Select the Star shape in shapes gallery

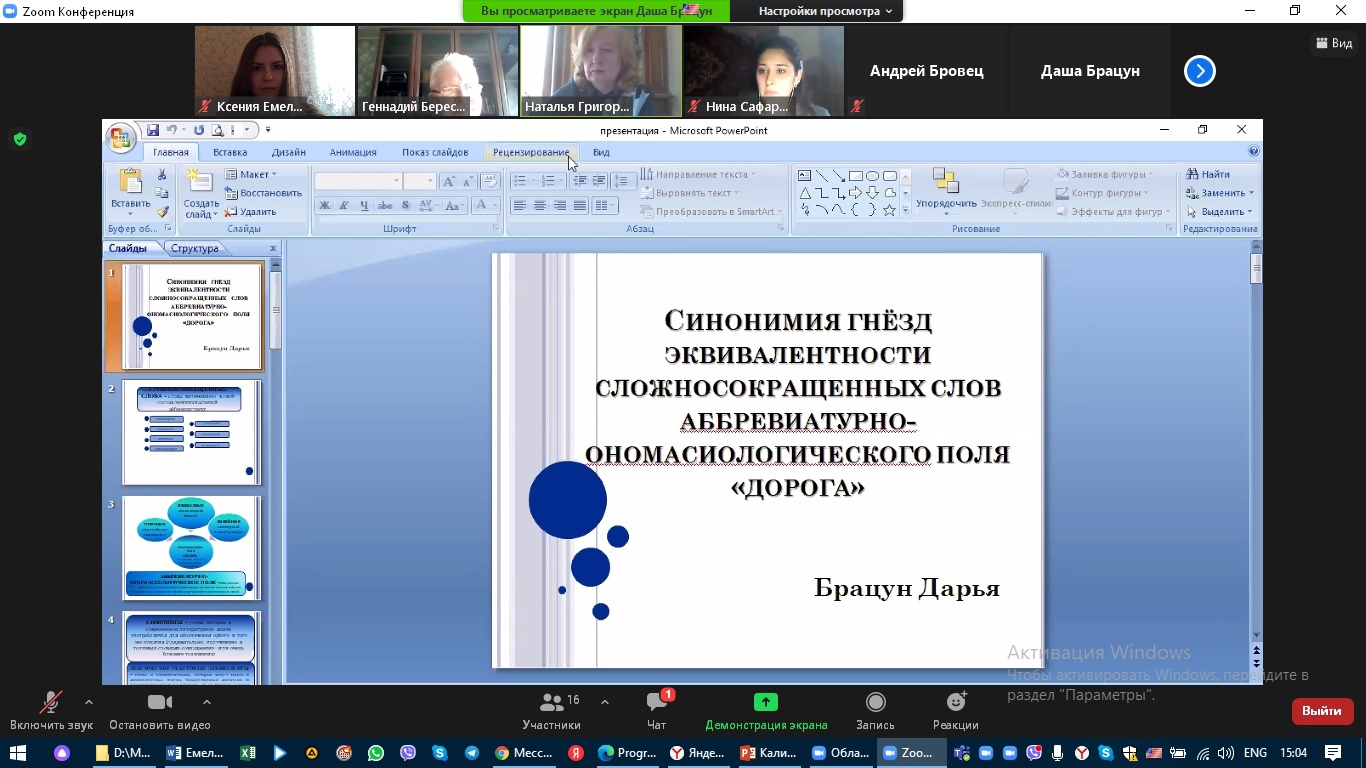pyautogui.click(x=889, y=210)
